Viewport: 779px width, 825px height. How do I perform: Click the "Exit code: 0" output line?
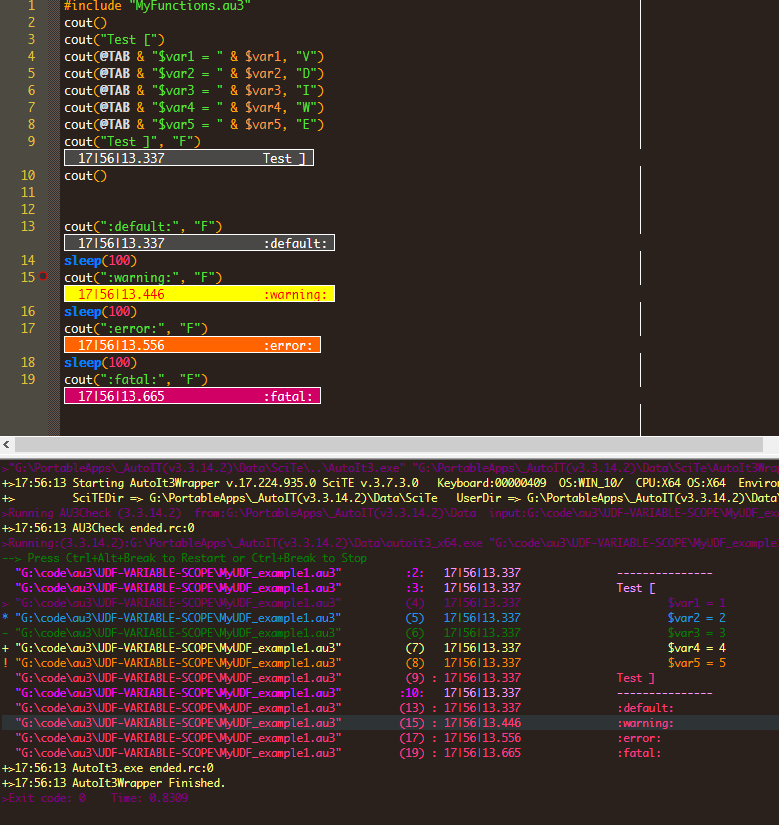point(95,798)
